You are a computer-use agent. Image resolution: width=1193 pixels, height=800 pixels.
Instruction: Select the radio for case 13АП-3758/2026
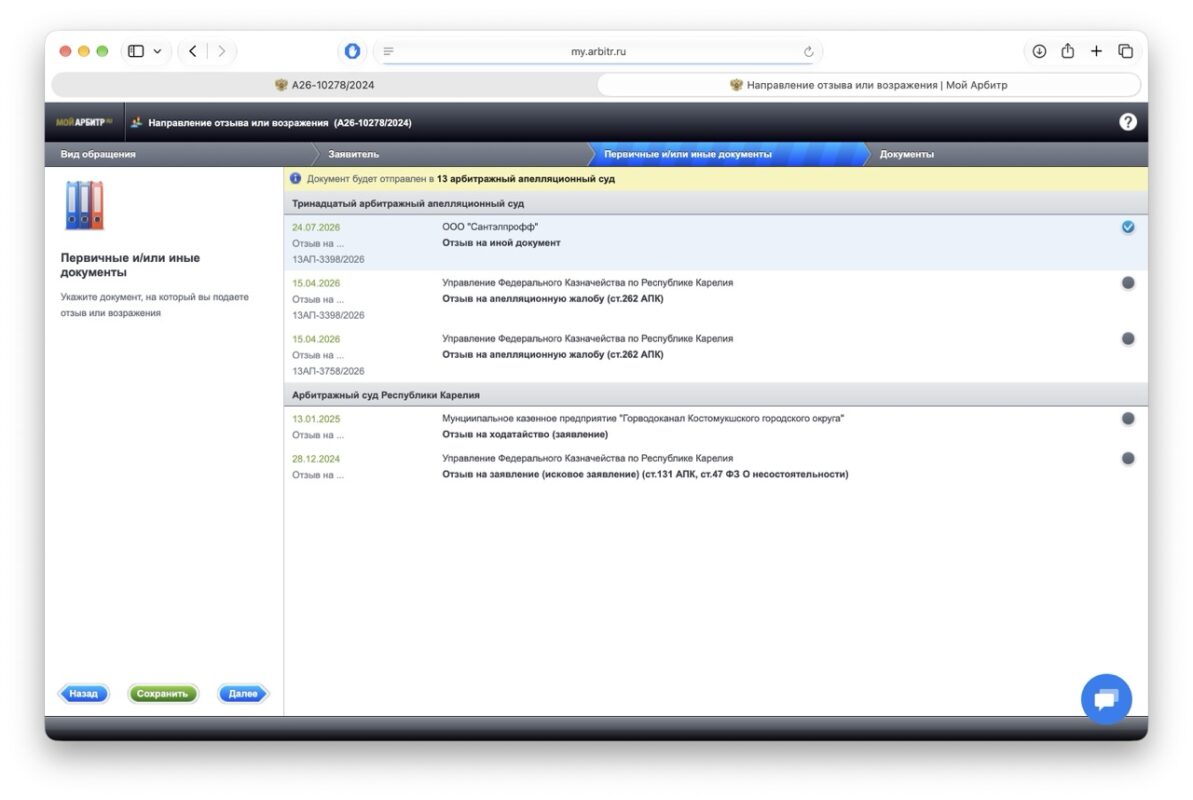coord(1128,339)
